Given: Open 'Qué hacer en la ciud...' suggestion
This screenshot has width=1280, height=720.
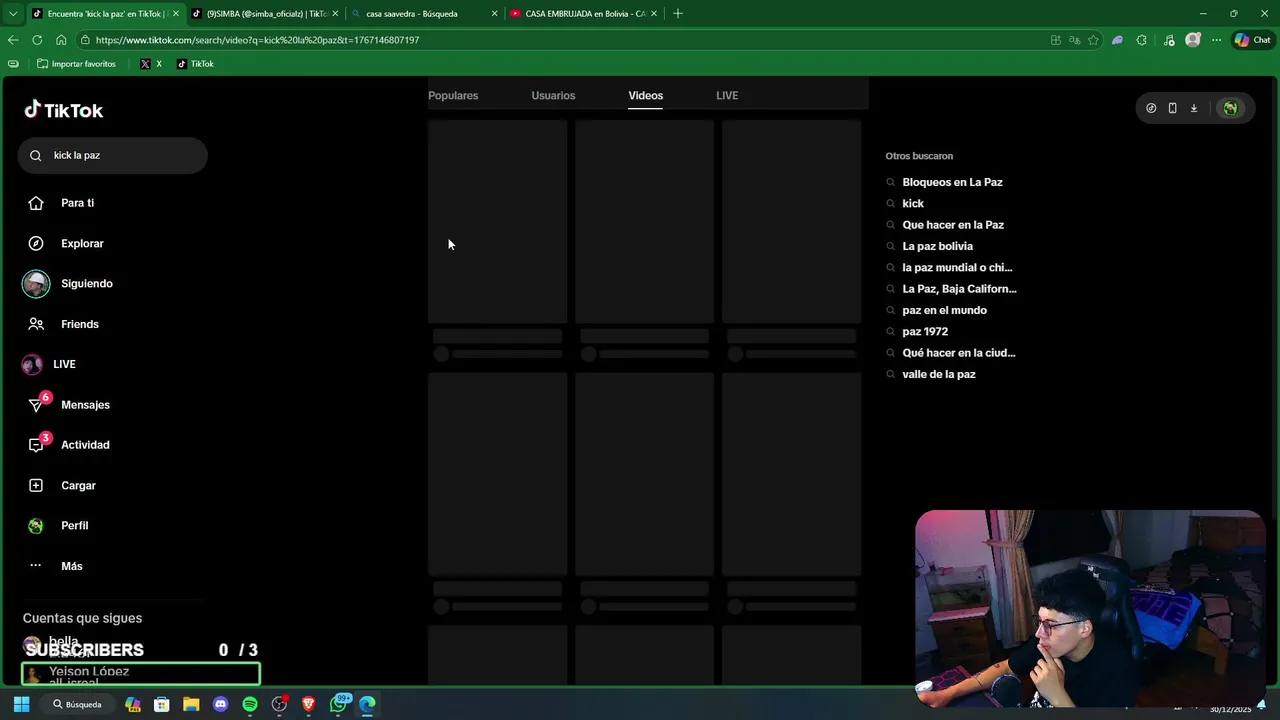Looking at the screenshot, I should coord(958,353).
